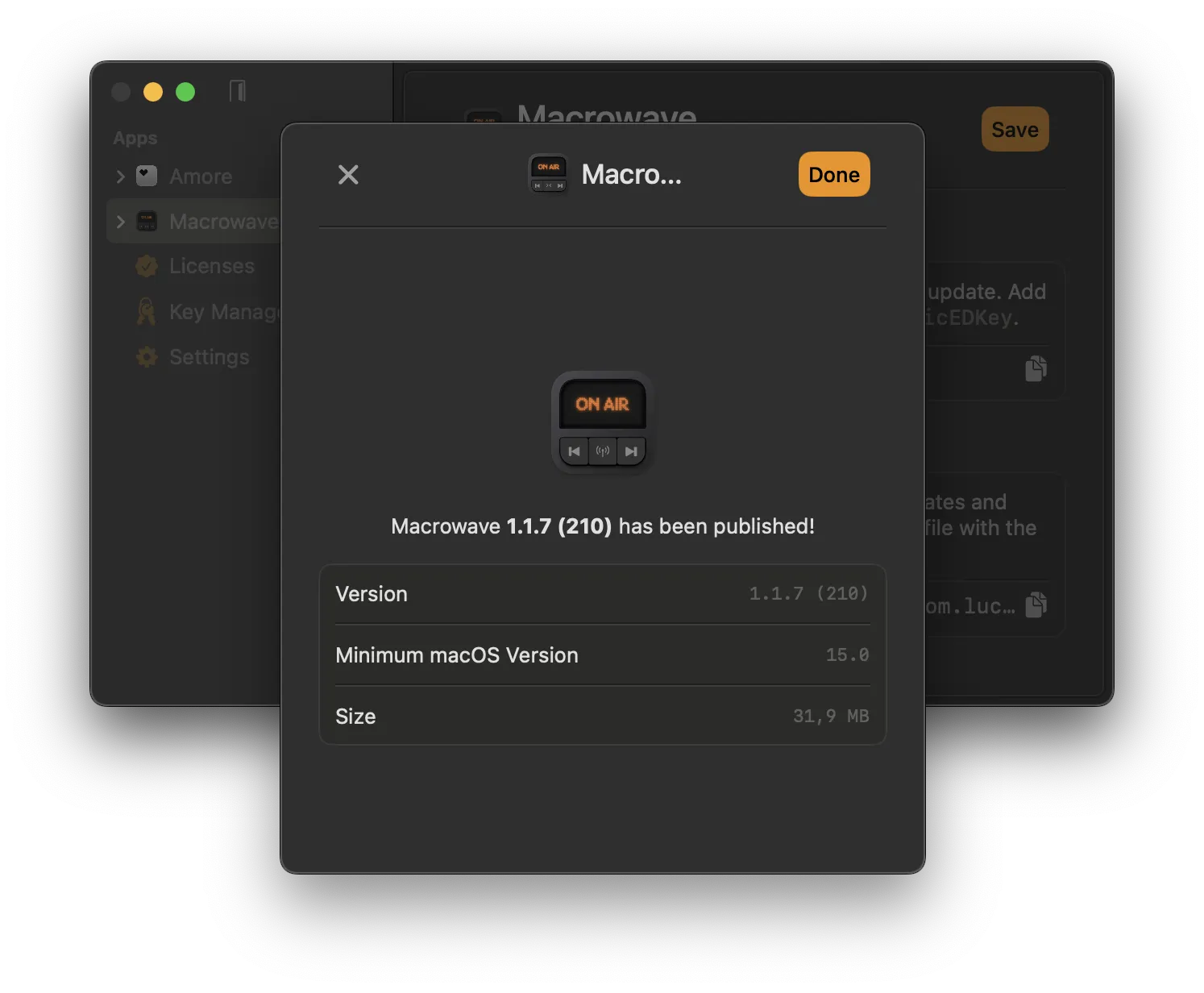Click the small Macrowave icon in the dialog header

(548, 175)
